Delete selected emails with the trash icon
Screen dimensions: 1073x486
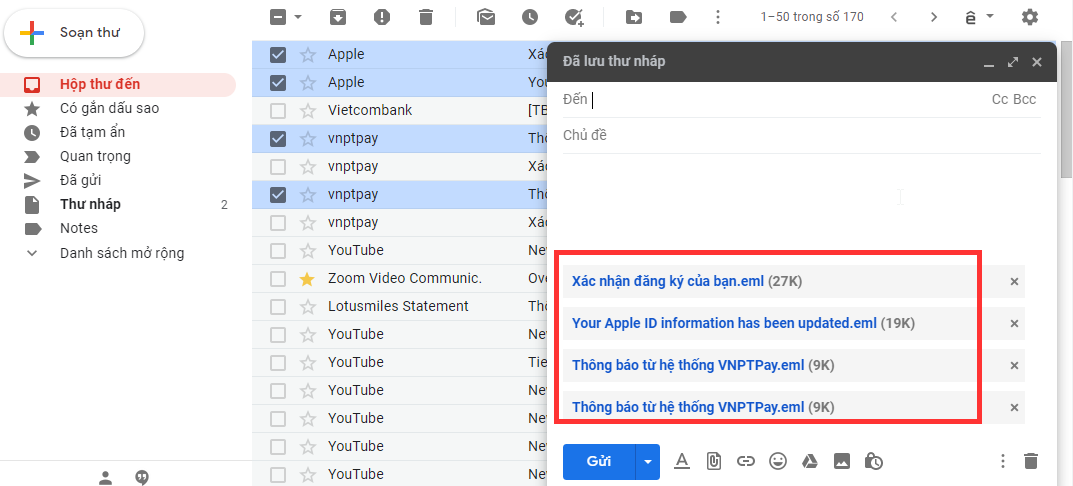[426, 17]
